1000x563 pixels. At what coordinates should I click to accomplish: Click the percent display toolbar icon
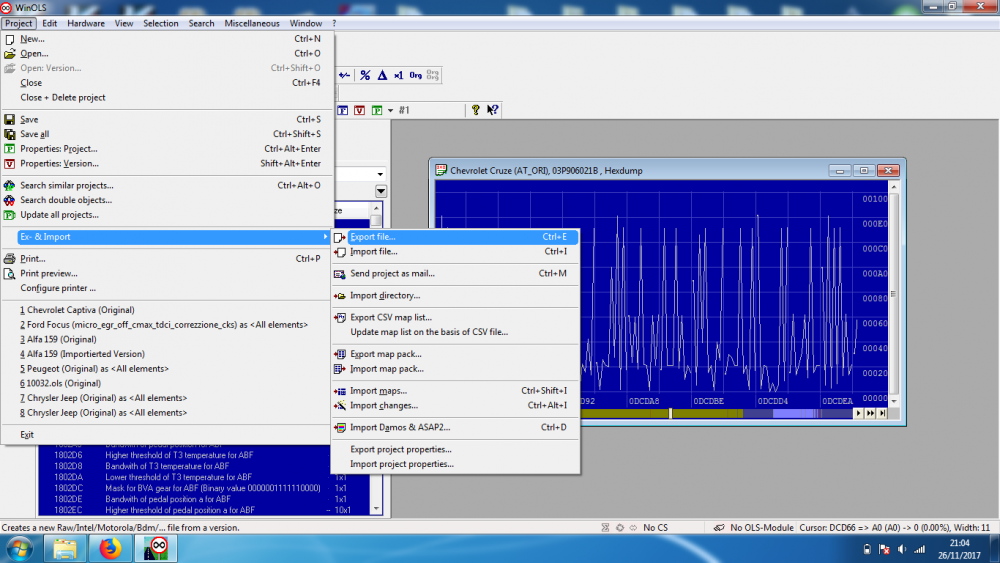click(365, 75)
